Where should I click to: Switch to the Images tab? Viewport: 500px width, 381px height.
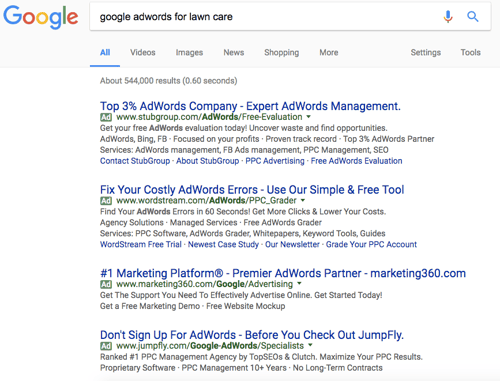pos(189,53)
